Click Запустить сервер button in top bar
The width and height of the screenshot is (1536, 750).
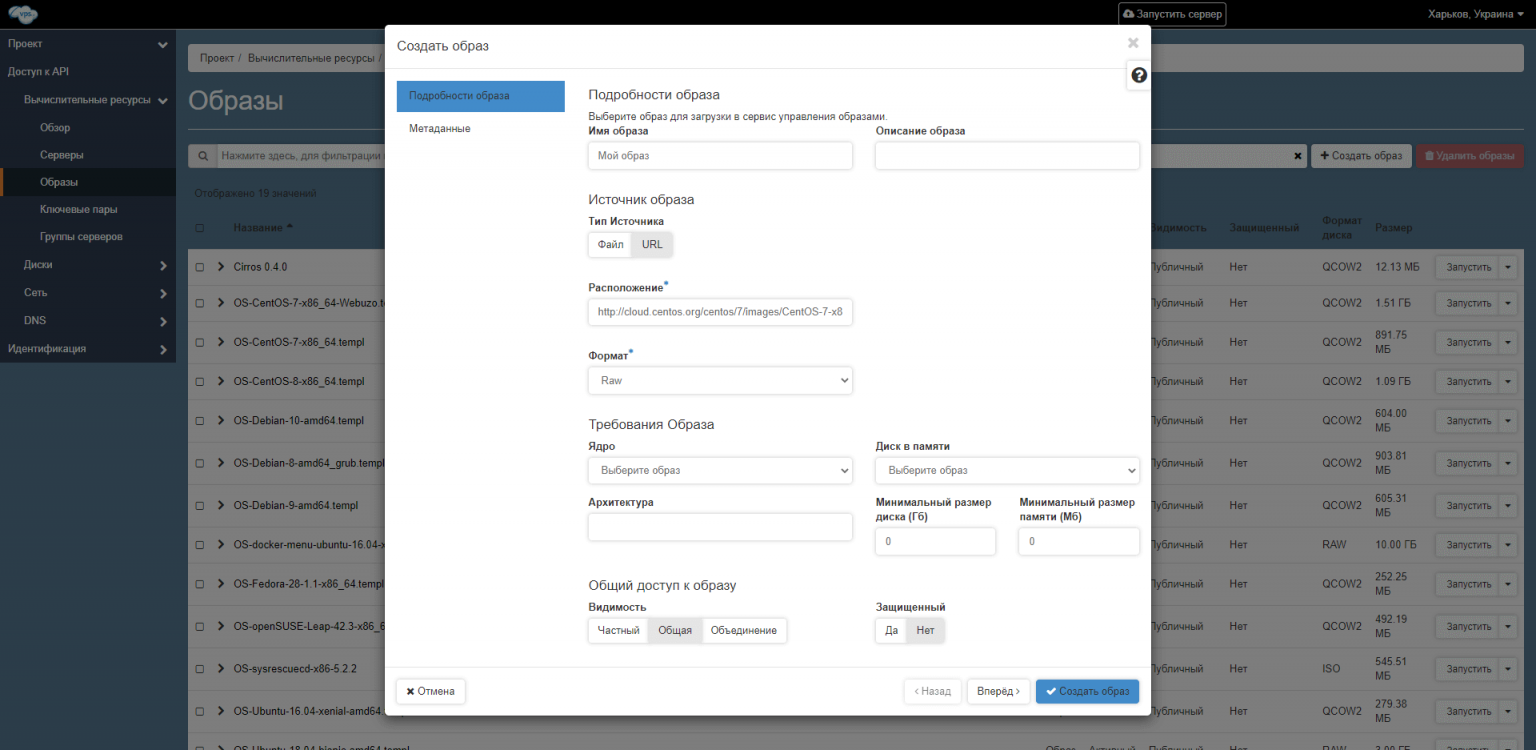1172,14
